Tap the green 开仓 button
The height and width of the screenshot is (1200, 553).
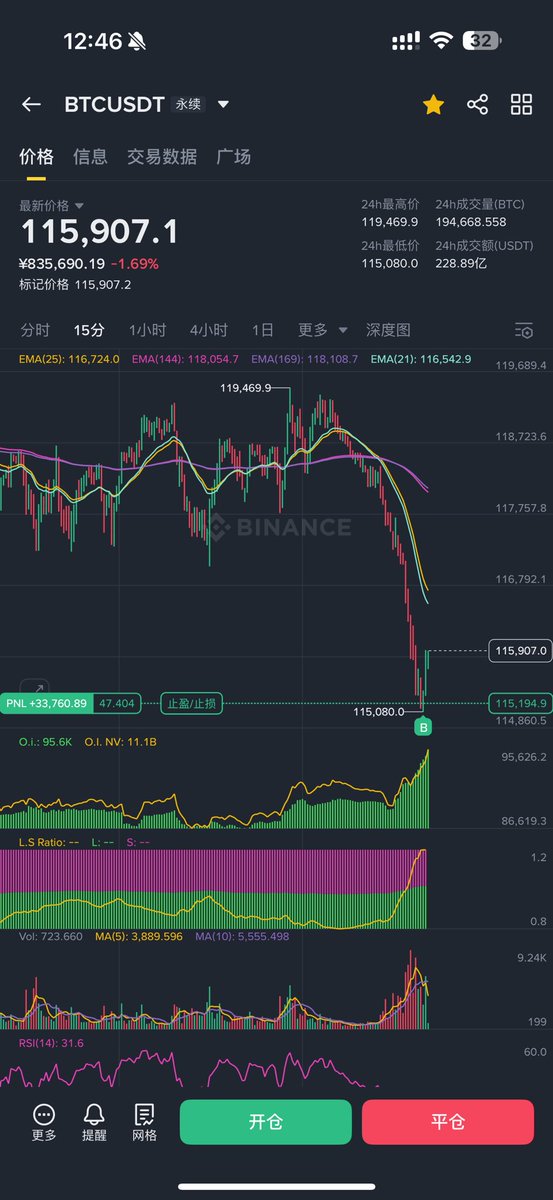click(266, 1122)
